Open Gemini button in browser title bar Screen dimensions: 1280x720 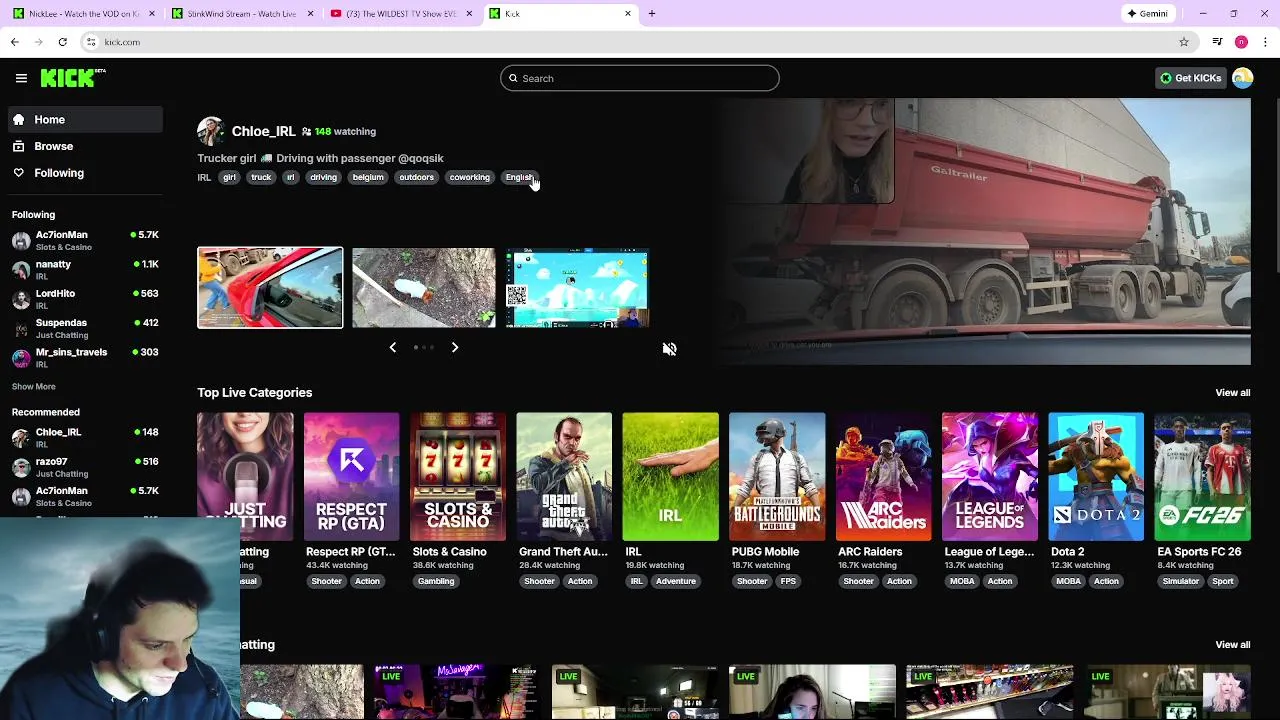pos(1147,13)
